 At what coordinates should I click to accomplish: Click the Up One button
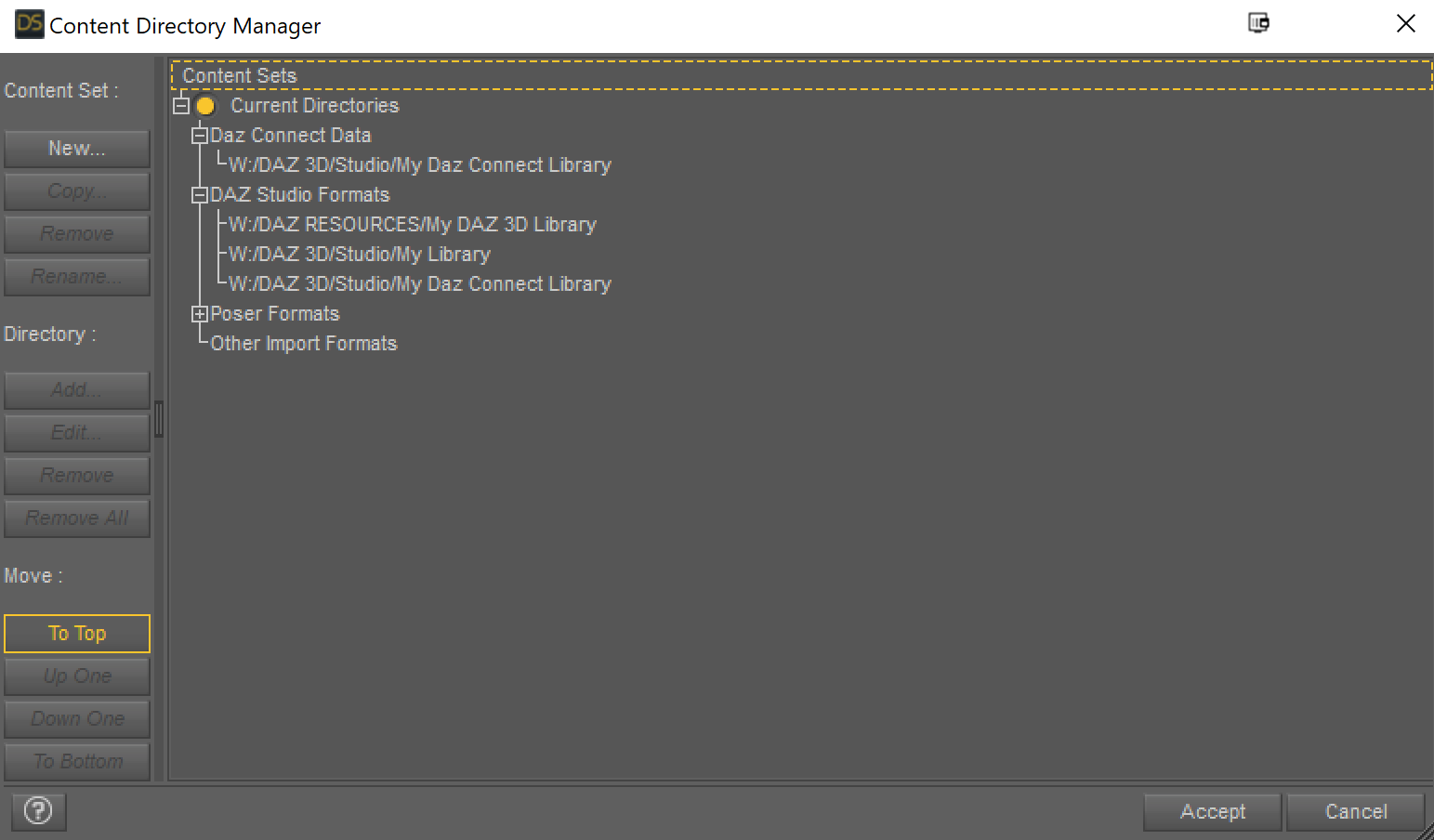pyautogui.click(x=77, y=676)
